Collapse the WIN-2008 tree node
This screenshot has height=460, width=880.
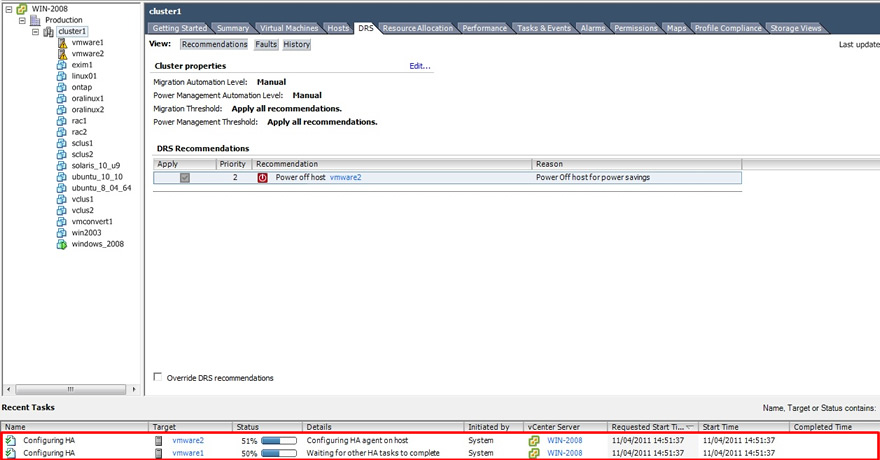pos(8,9)
